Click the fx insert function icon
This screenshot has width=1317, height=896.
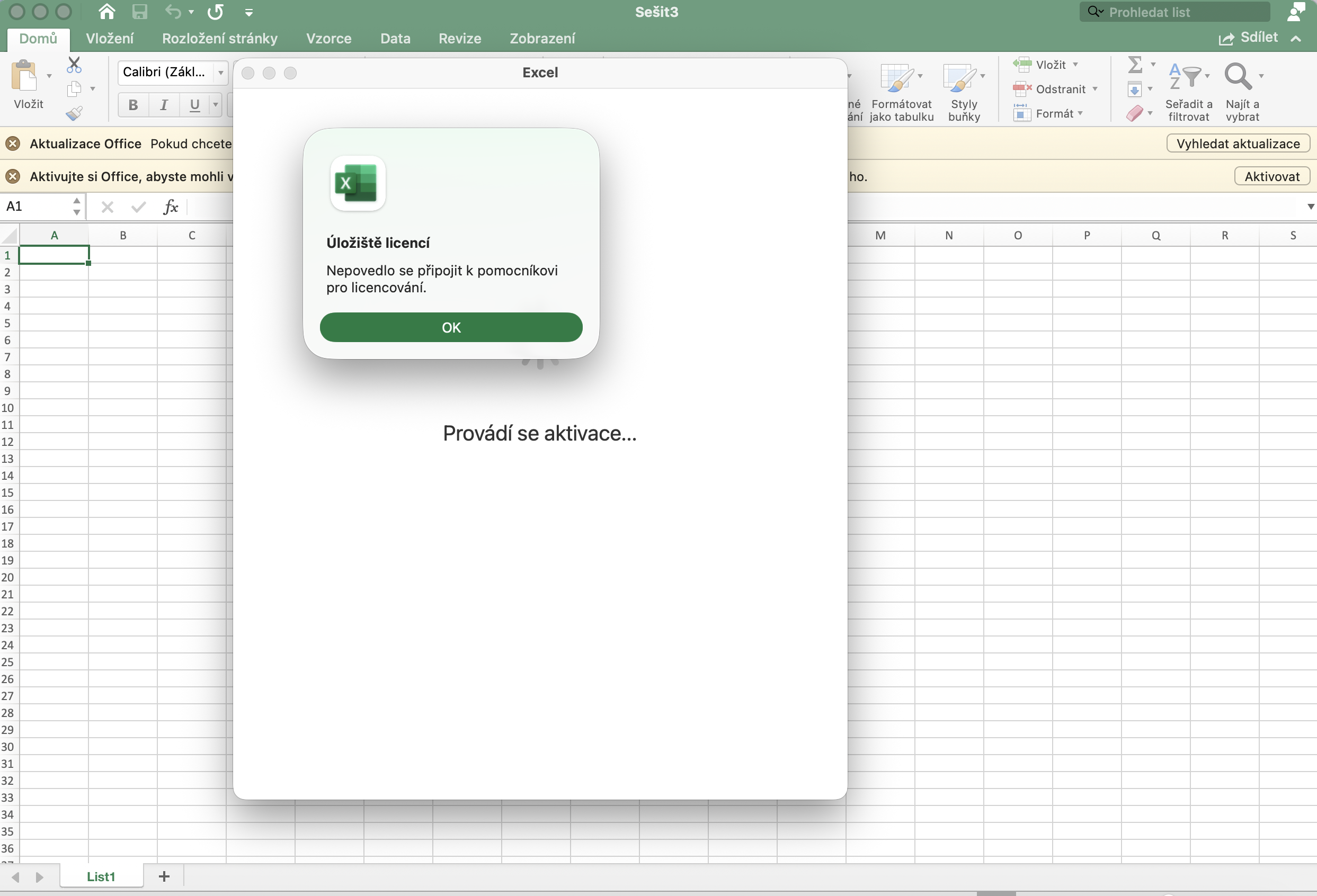click(x=171, y=207)
